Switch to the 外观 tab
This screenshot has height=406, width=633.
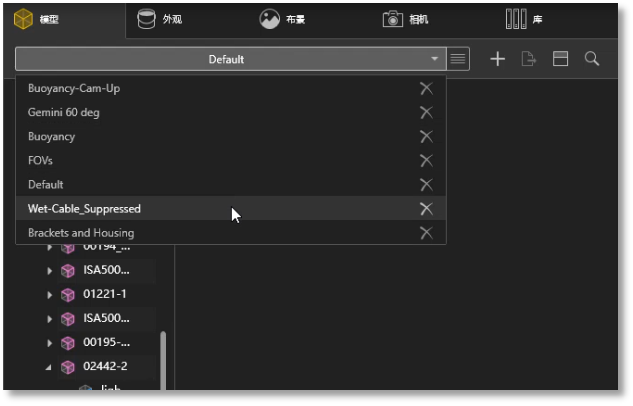(x=160, y=19)
